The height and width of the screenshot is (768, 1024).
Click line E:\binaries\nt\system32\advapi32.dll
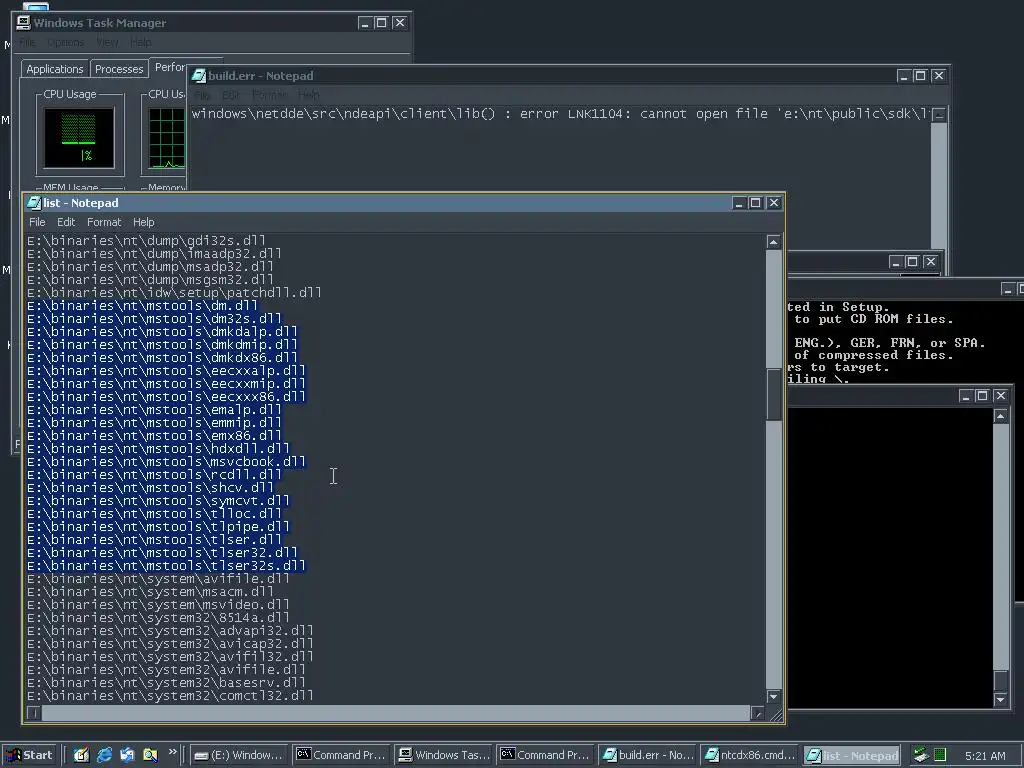(170, 631)
